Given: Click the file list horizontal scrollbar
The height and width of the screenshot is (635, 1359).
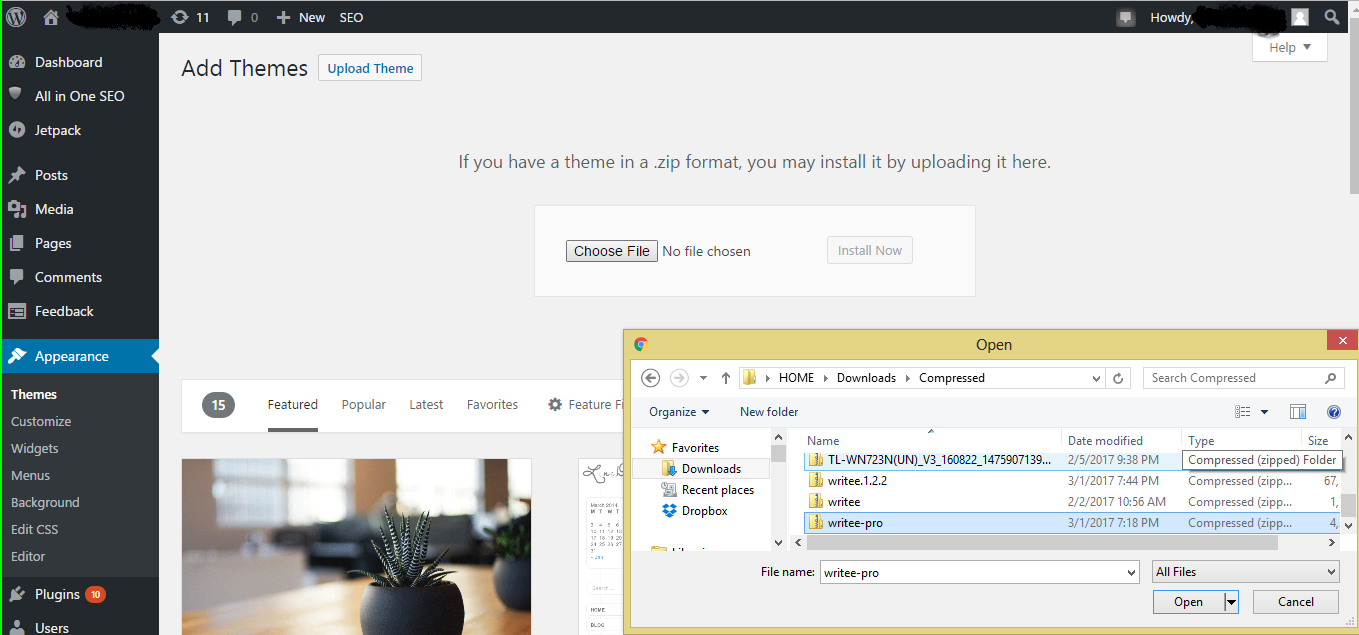Looking at the screenshot, I should [1043, 542].
